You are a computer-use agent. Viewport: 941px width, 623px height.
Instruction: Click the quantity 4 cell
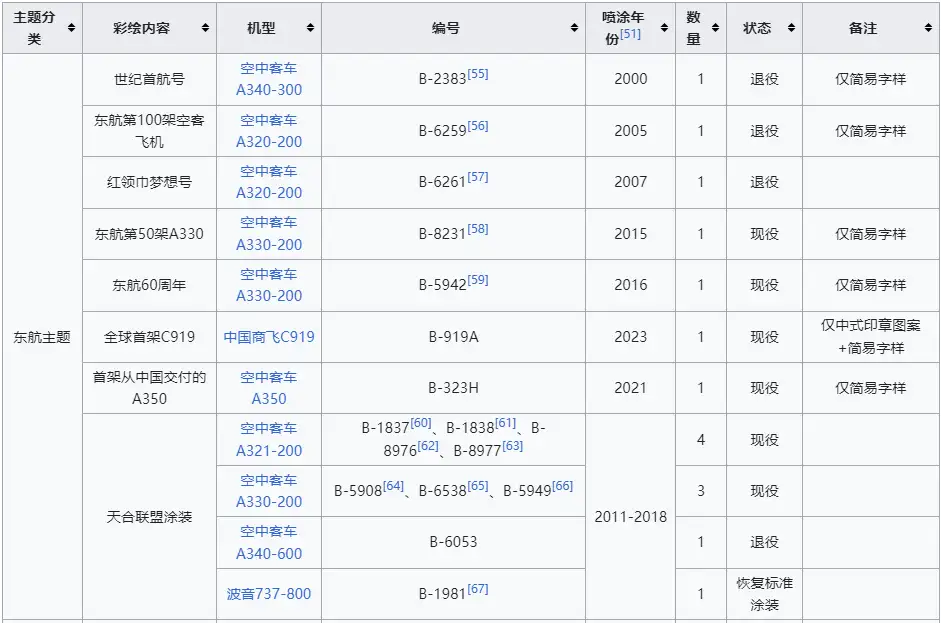tap(701, 439)
